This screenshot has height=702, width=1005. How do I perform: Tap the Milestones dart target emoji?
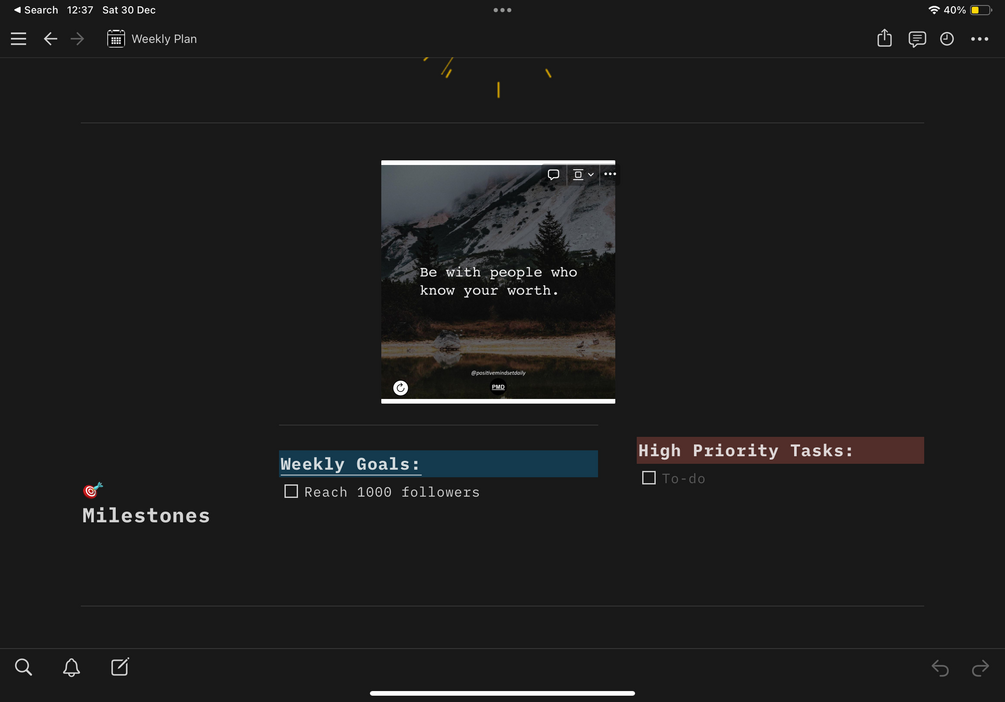coord(93,490)
